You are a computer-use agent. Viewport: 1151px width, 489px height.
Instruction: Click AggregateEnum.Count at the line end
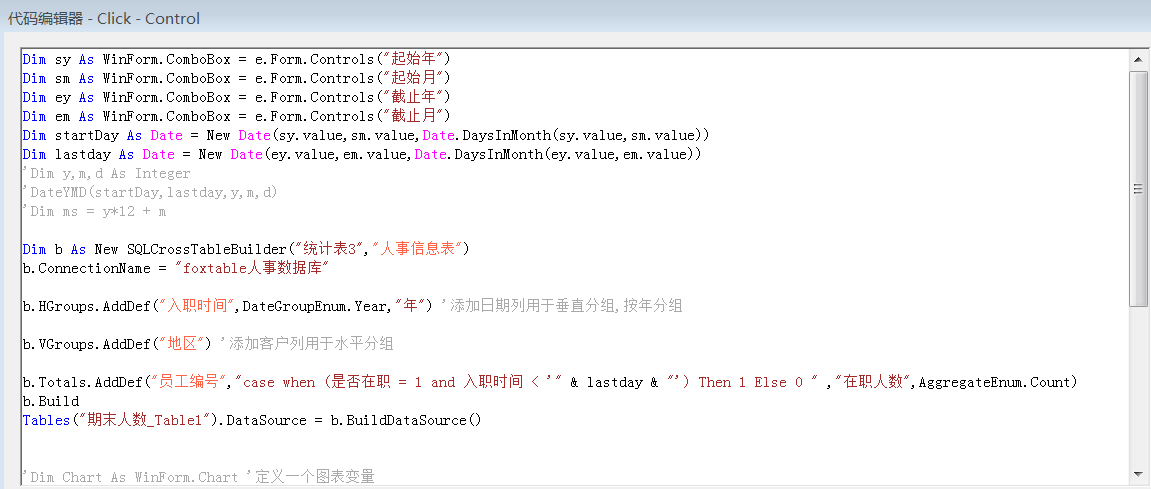coord(995,383)
